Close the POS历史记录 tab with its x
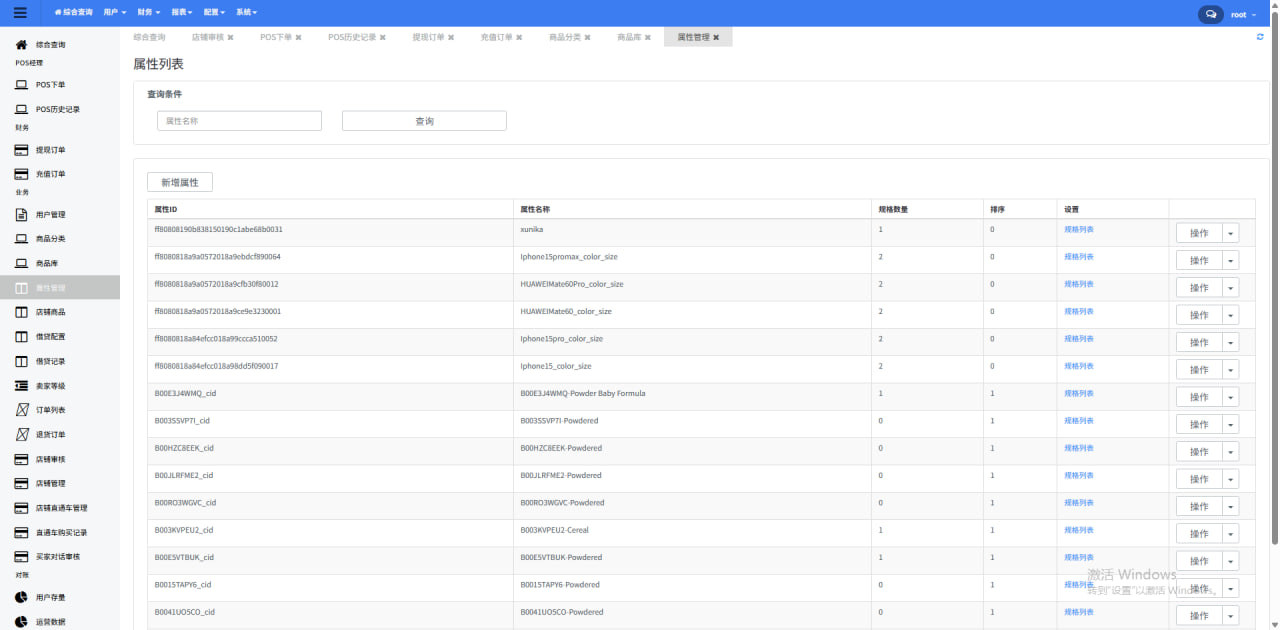The width and height of the screenshot is (1280, 630). tap(382, 37)
